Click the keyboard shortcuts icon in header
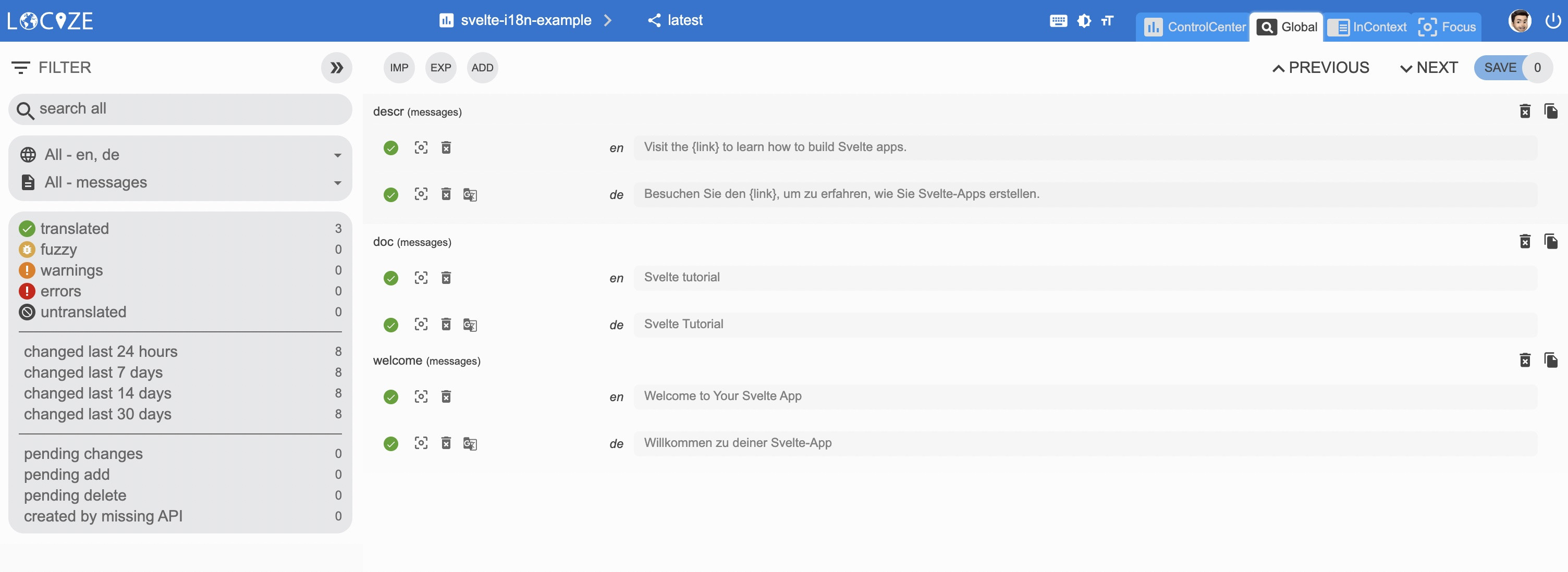The width and height of the screenshot is (1568, 572). click(x=1058, y=21)
